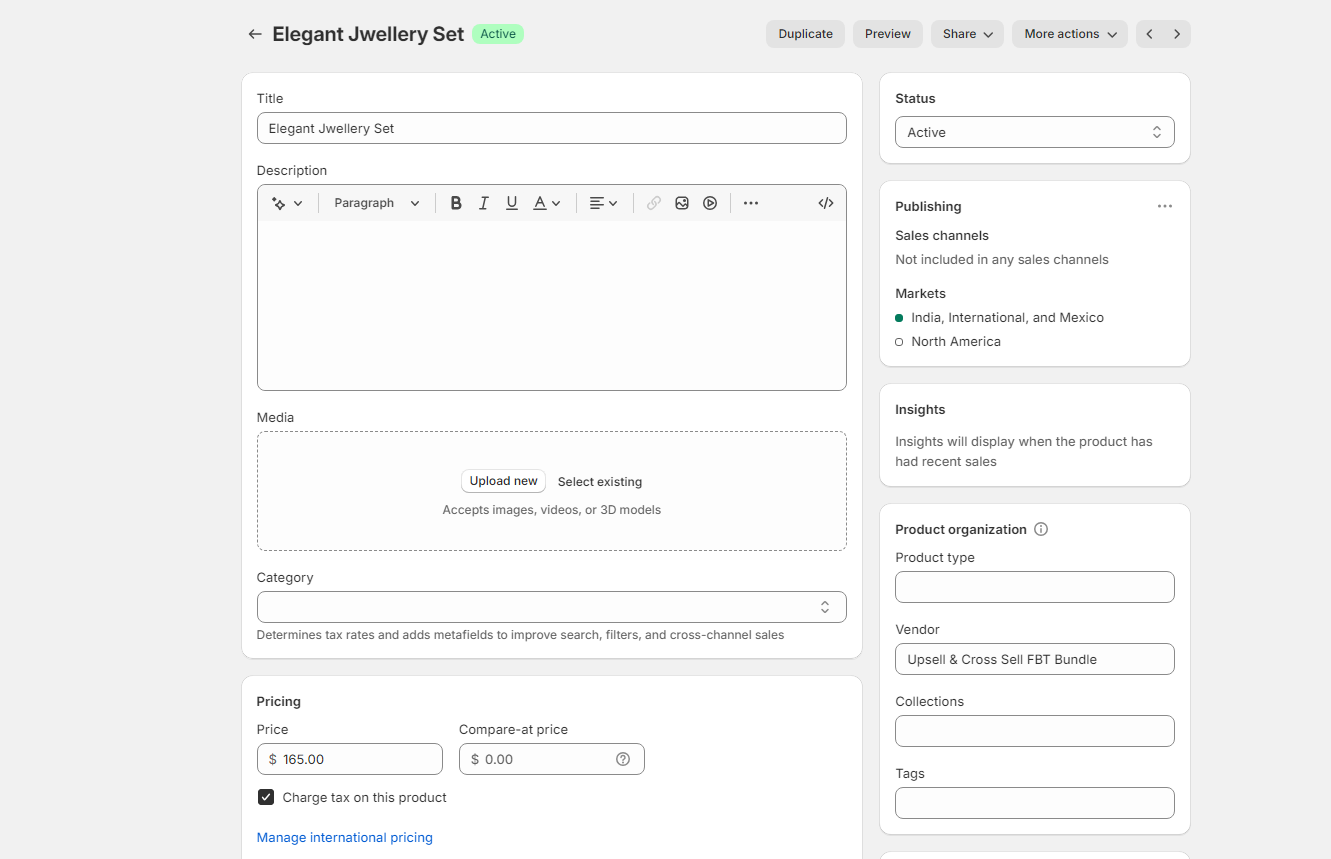Open the Category dropdown

point(552,607)
